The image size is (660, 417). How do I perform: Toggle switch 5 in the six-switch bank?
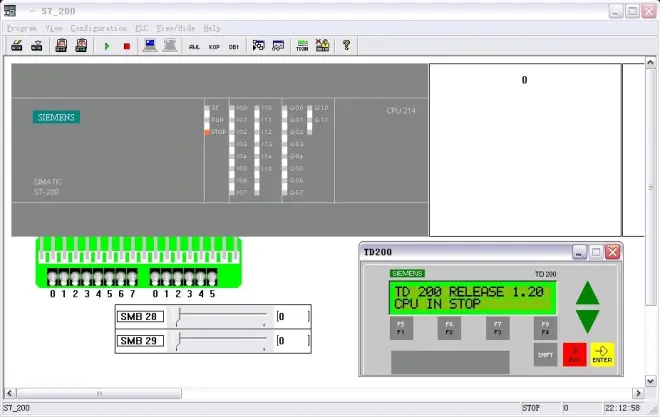click(x=212, y=277)
